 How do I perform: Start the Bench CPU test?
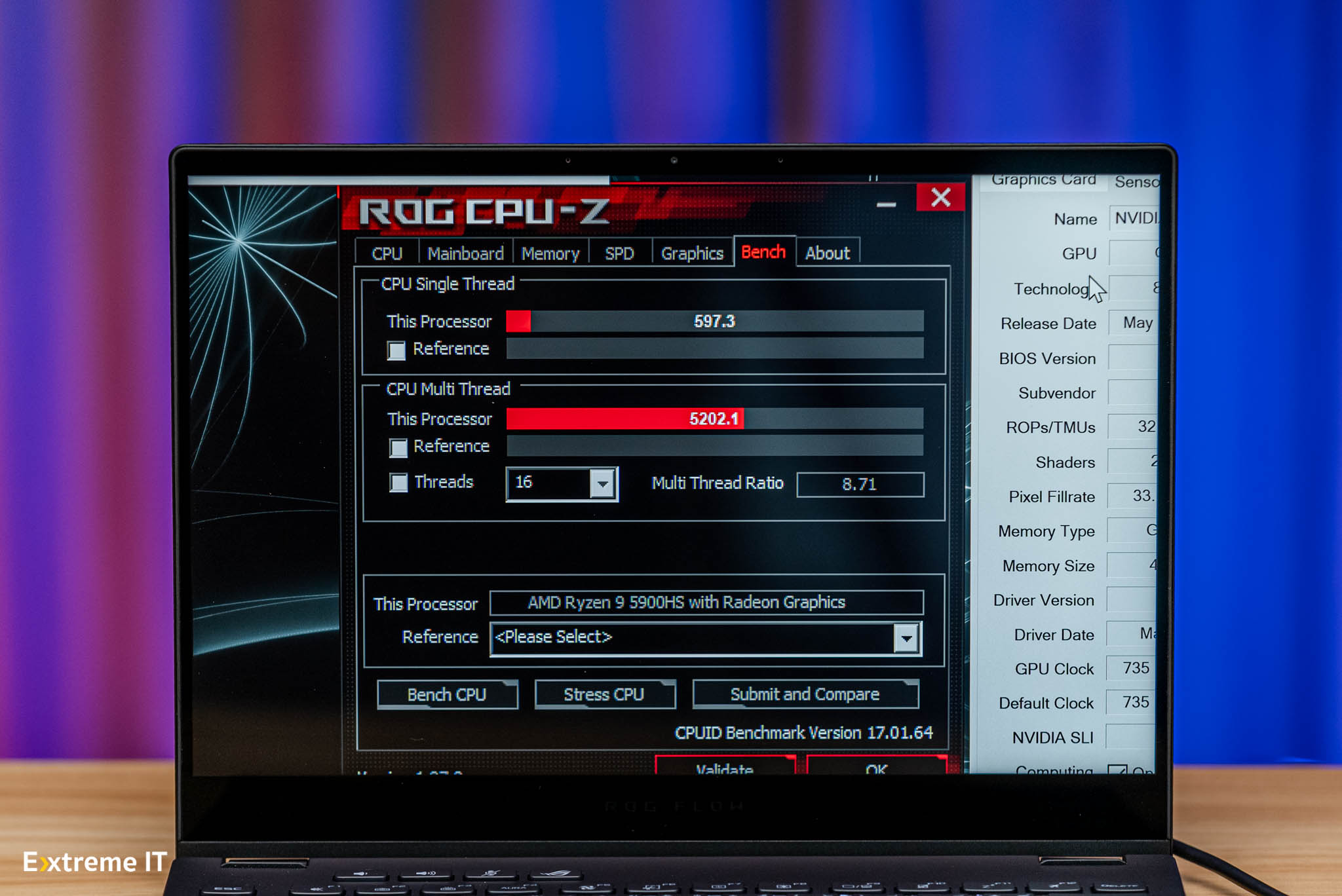(x=447, y=694)
